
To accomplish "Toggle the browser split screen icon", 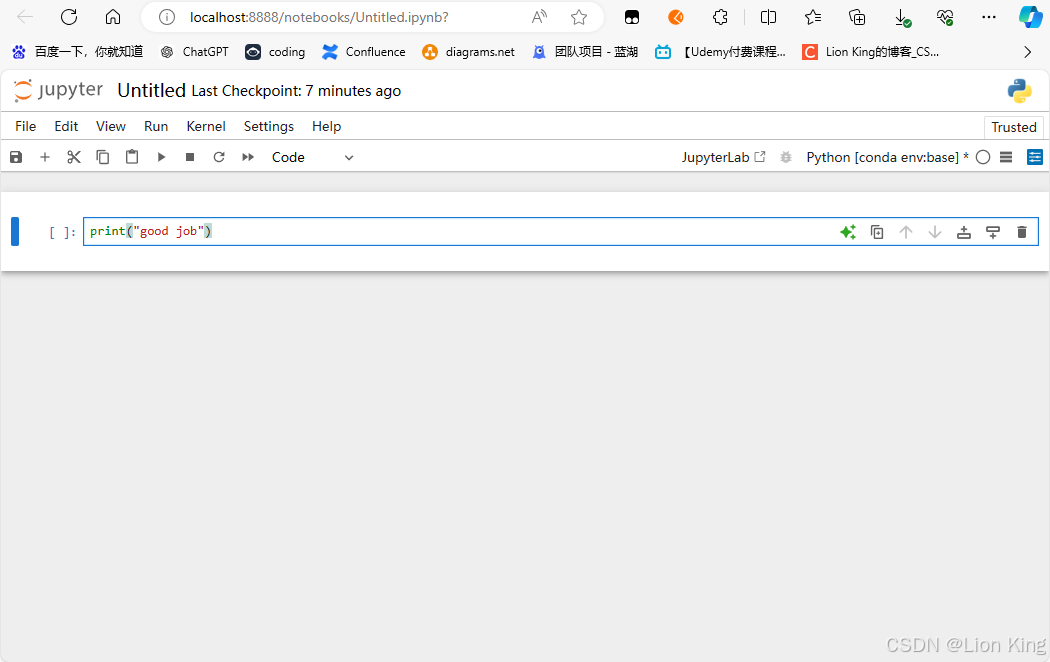I will [768, 17].
